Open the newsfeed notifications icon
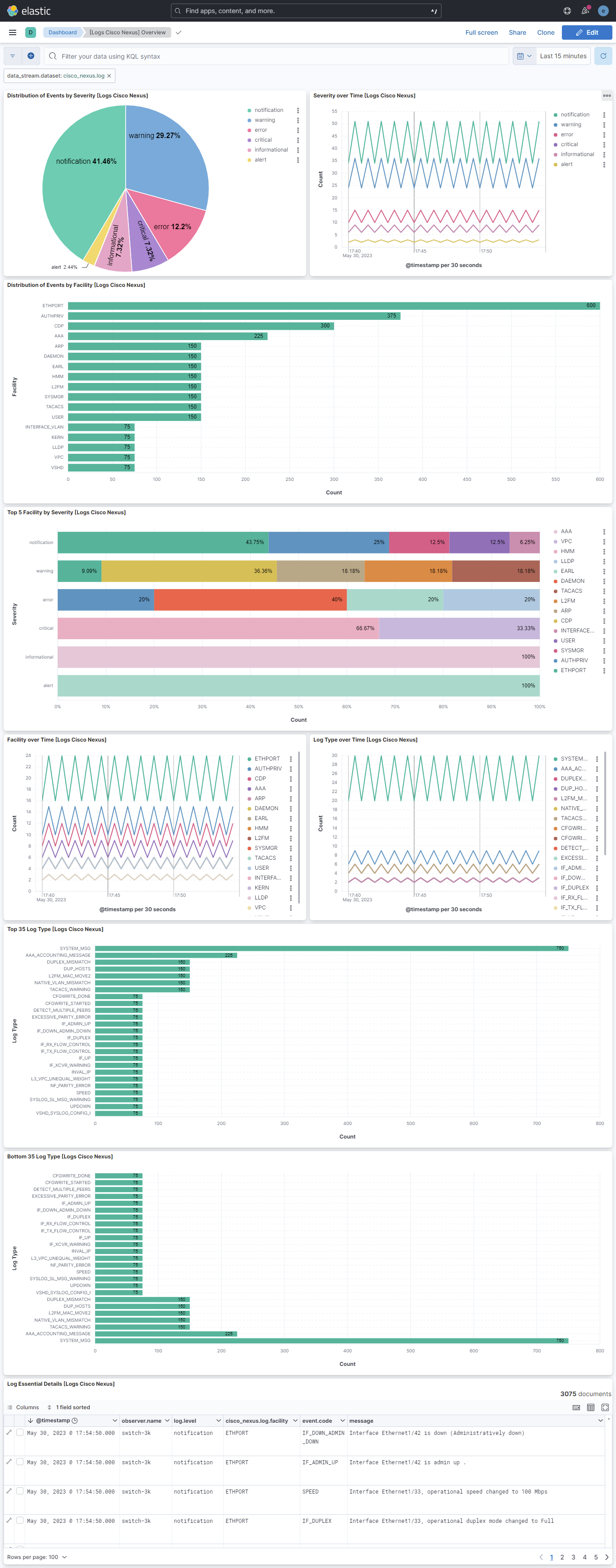 coord(585,11)
